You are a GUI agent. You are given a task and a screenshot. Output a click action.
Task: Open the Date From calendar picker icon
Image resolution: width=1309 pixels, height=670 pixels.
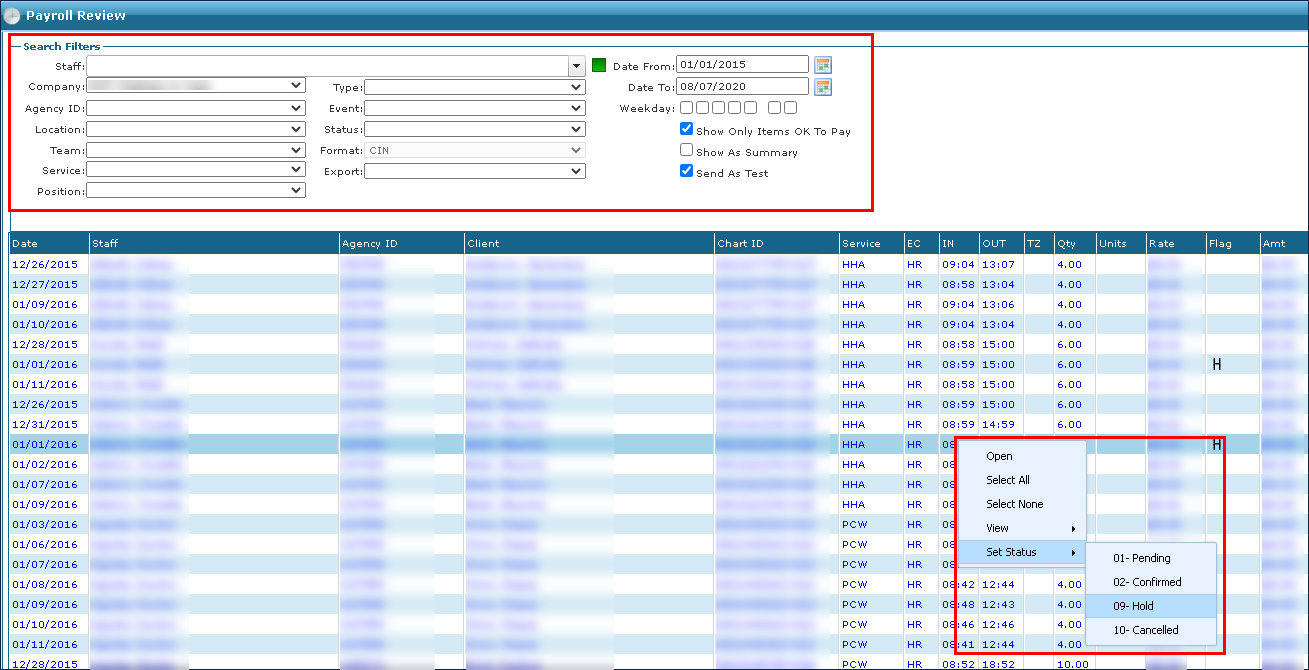(823, 65)
